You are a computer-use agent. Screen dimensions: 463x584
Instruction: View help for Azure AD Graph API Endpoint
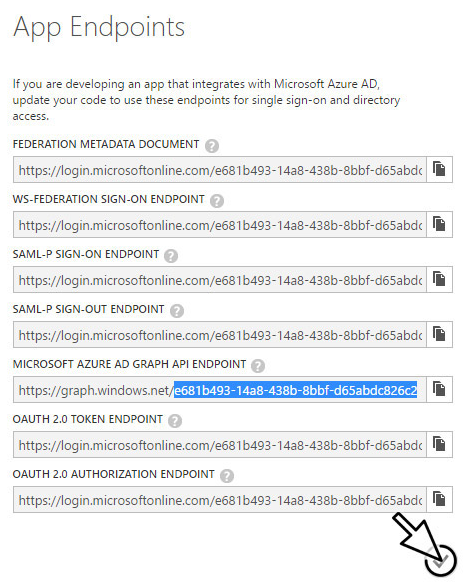(258, 365)
